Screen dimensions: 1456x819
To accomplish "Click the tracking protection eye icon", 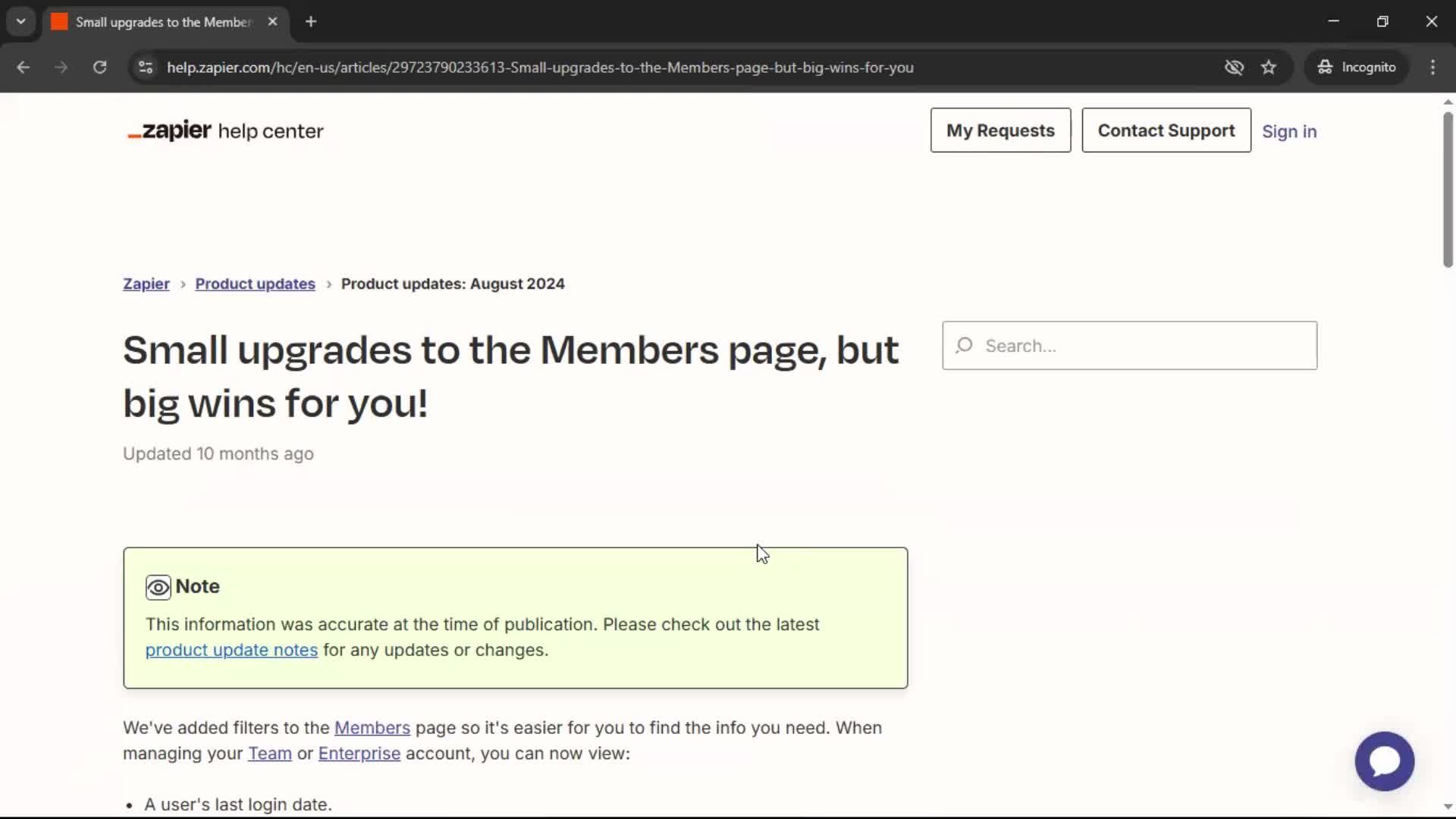I will (1234, 67).
